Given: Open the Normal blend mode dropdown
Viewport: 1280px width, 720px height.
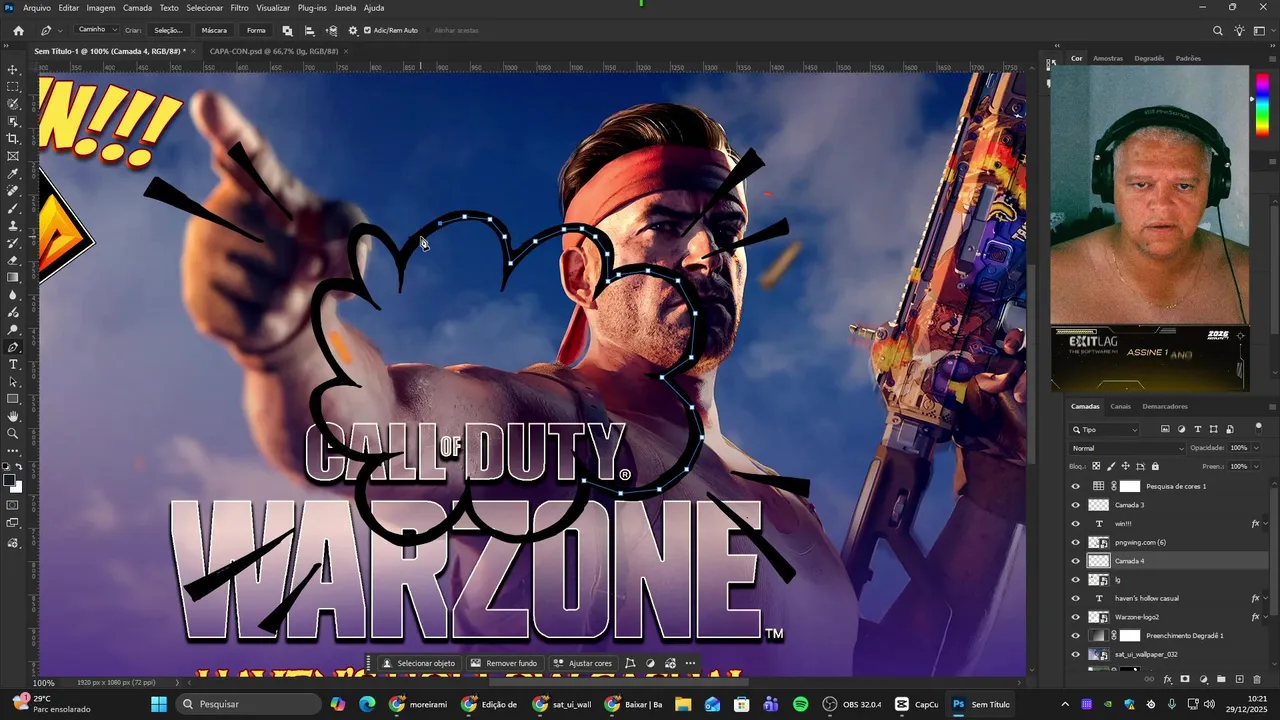Looking at the screenshot, I should click(x=1126, y=448).
